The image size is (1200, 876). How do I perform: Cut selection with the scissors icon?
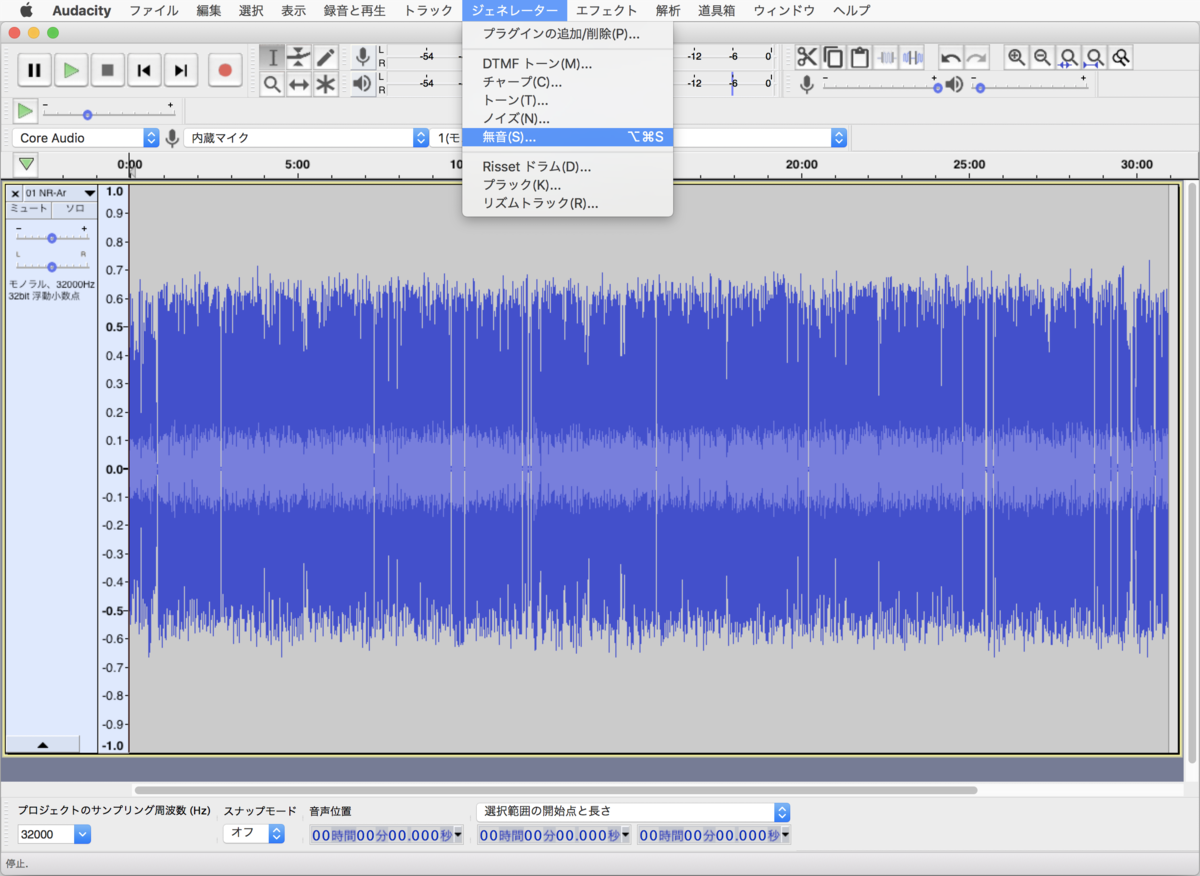(x=807, y=58)
